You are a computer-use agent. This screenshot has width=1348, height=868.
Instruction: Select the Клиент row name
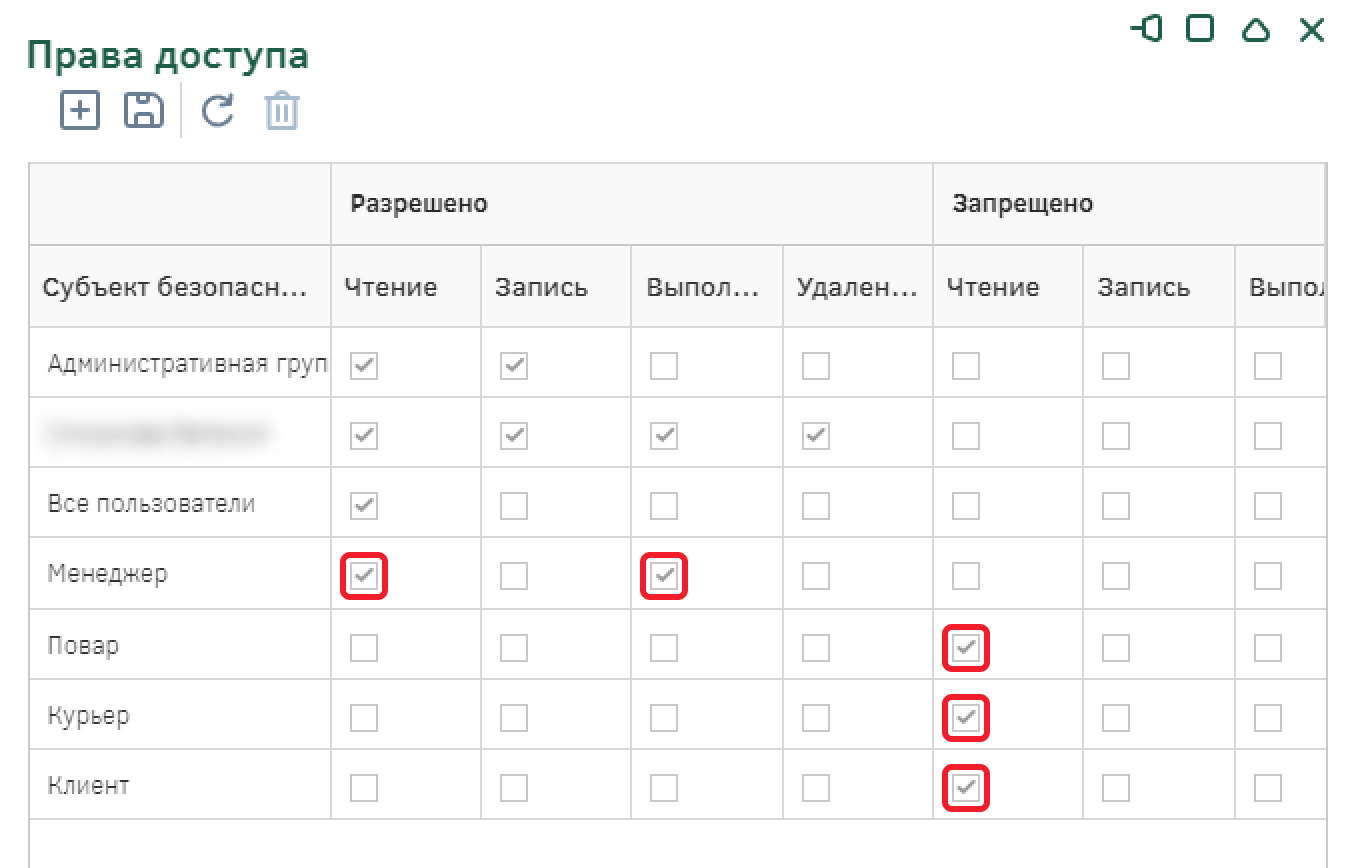click(x=89, y=786)
